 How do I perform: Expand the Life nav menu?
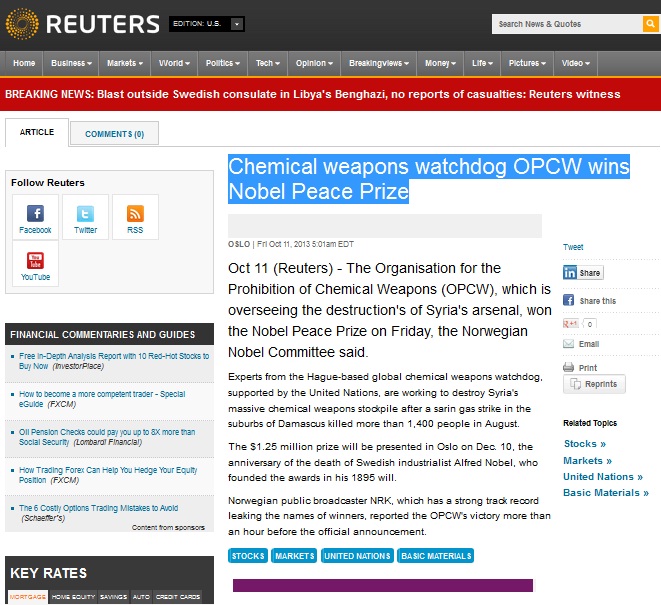click(482, 63)
